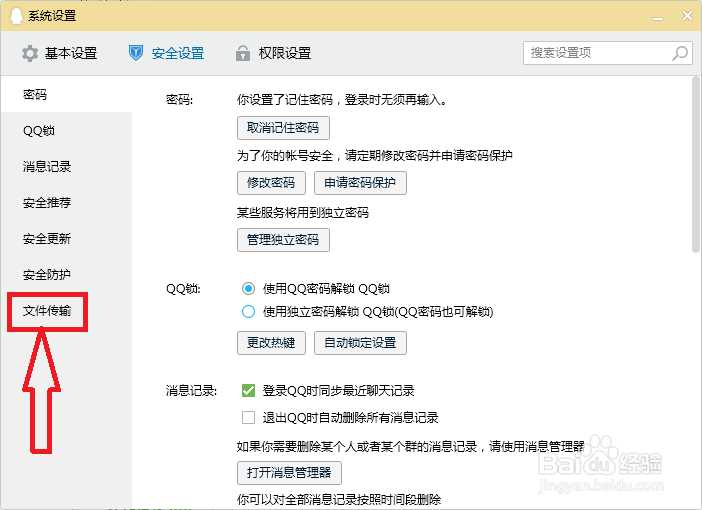Screen dimensions: 702x510
Task: Open 安全推荐 in the sidebar
Action: [66, 202]
